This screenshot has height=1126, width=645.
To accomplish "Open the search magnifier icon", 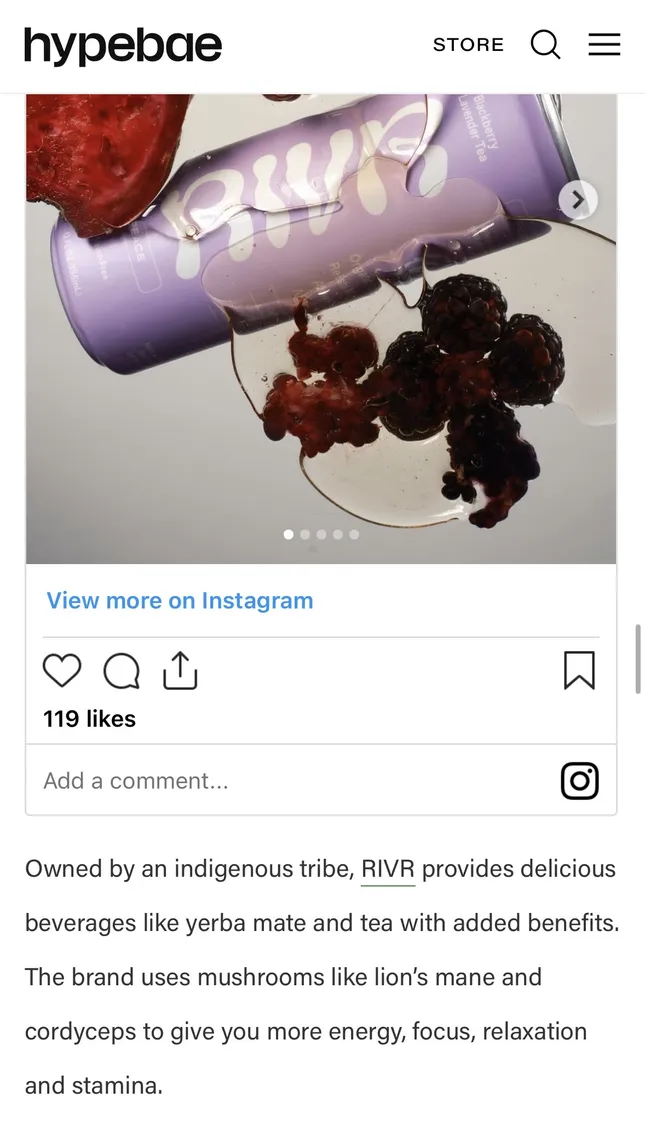I will (545, 45).
